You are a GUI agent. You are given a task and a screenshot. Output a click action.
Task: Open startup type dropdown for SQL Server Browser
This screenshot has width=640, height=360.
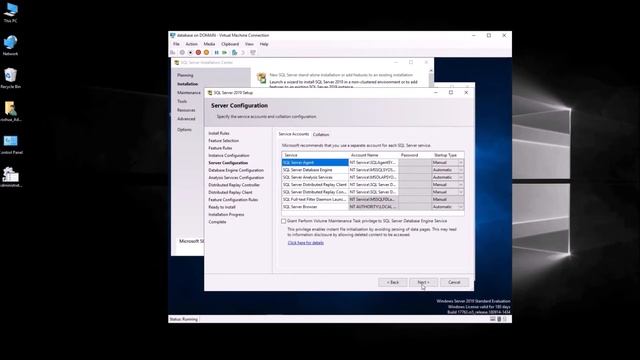click(461, 207)
